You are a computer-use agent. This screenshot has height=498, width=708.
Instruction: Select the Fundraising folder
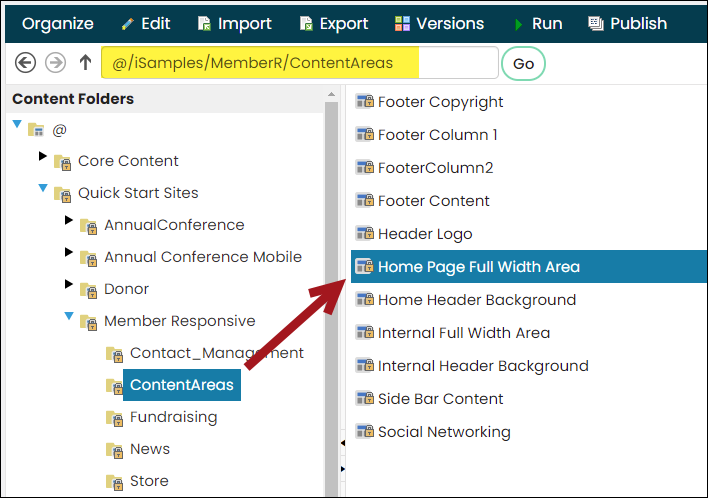[173, 417]
